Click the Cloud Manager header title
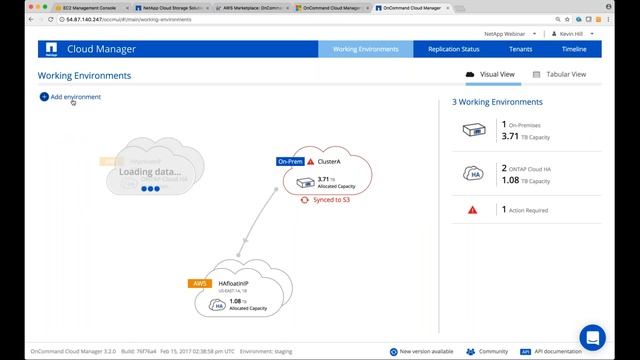The height and width of the screenshot is (360, 640). pos(101,49)
